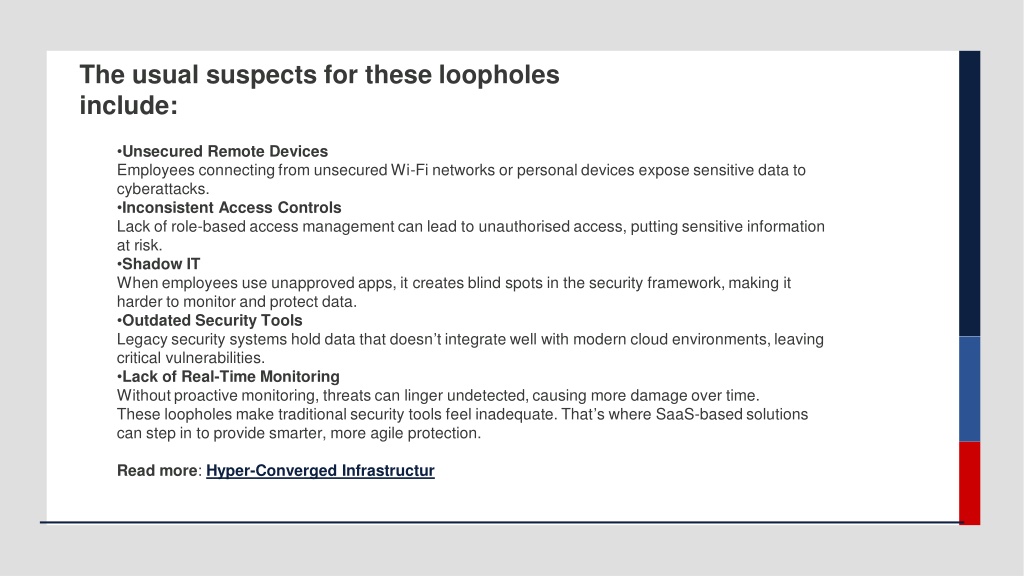The height and width of the screenshot is (576, 1024).
Task: Open the Hyper-Converged Infrastructur link
Action: [x=320, y=471]
